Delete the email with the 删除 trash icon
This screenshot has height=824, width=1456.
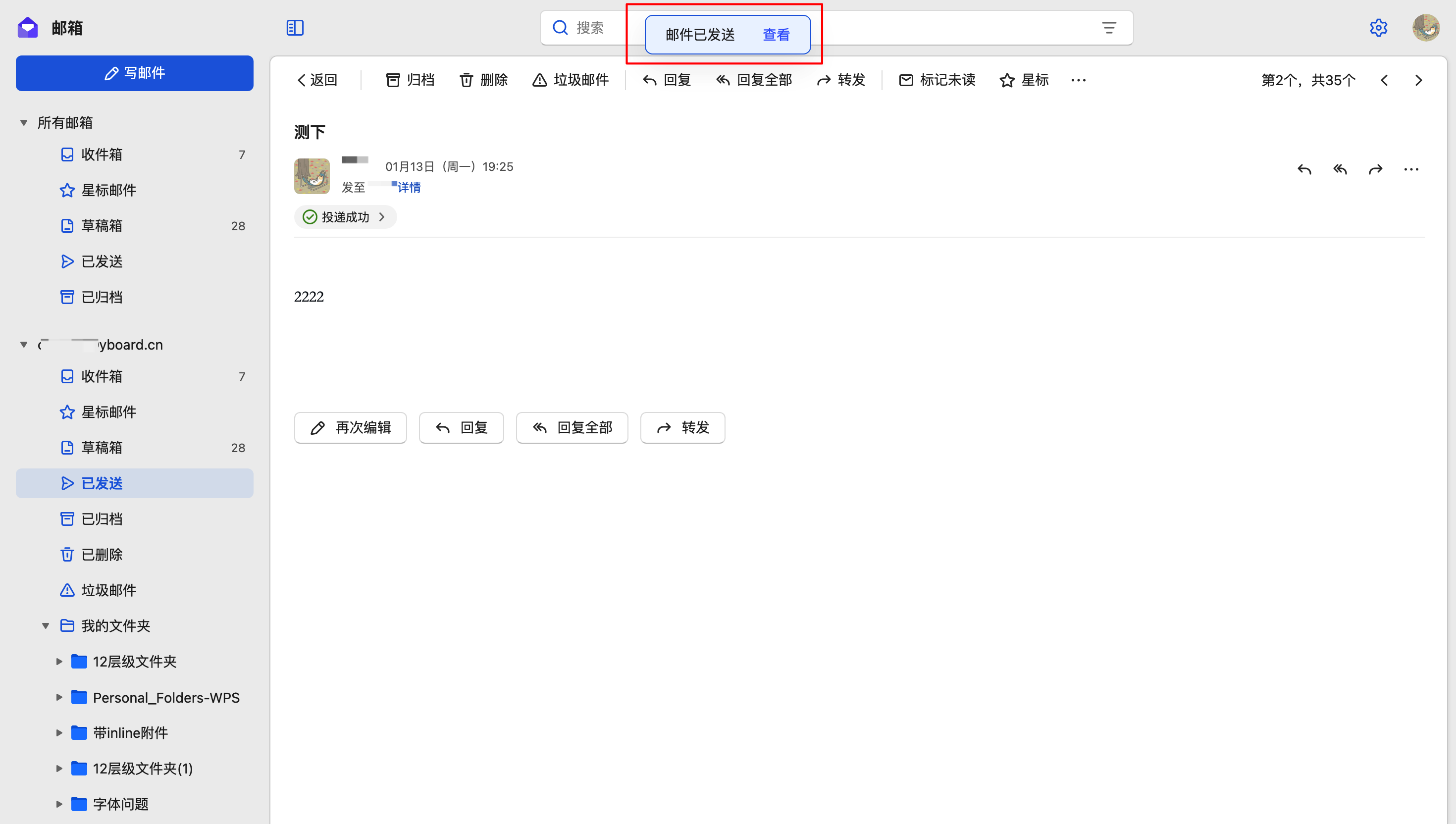[x=483, y=80]
